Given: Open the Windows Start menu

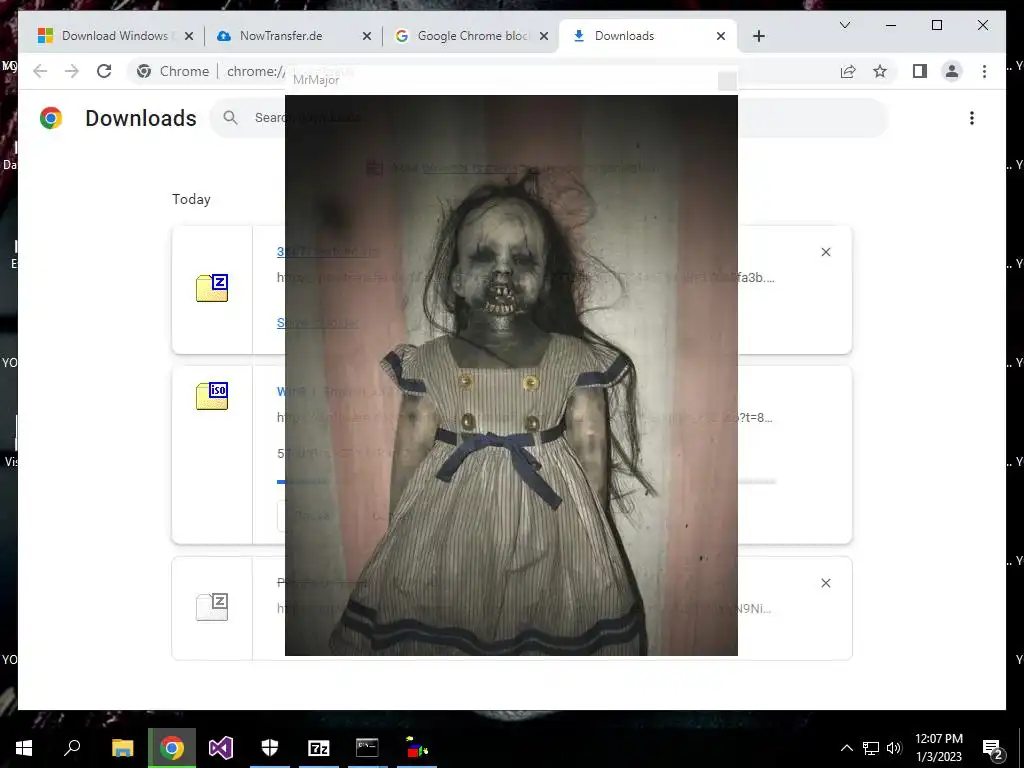Looking at the screenshot, I should tap(24, 748).
